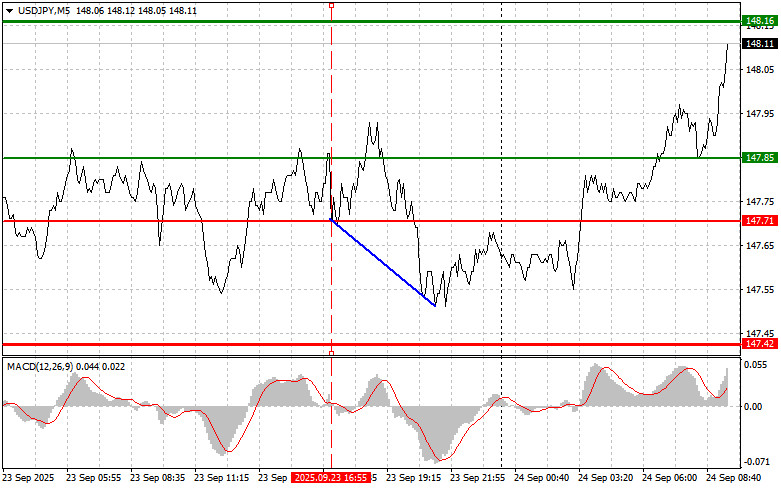Click the 23 Sep 2025 time label

(x=28, y=478)
